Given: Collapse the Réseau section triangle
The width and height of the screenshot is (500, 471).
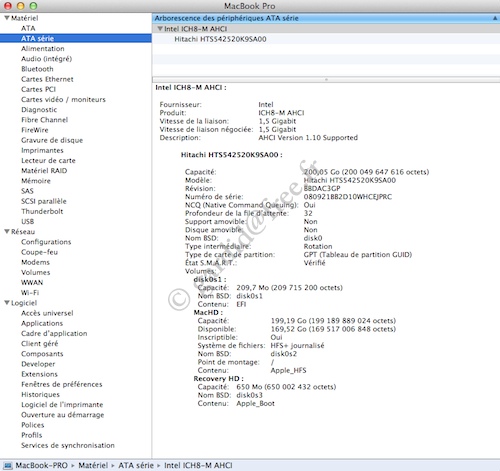Looking at the screenshot, I should [7, 231].
